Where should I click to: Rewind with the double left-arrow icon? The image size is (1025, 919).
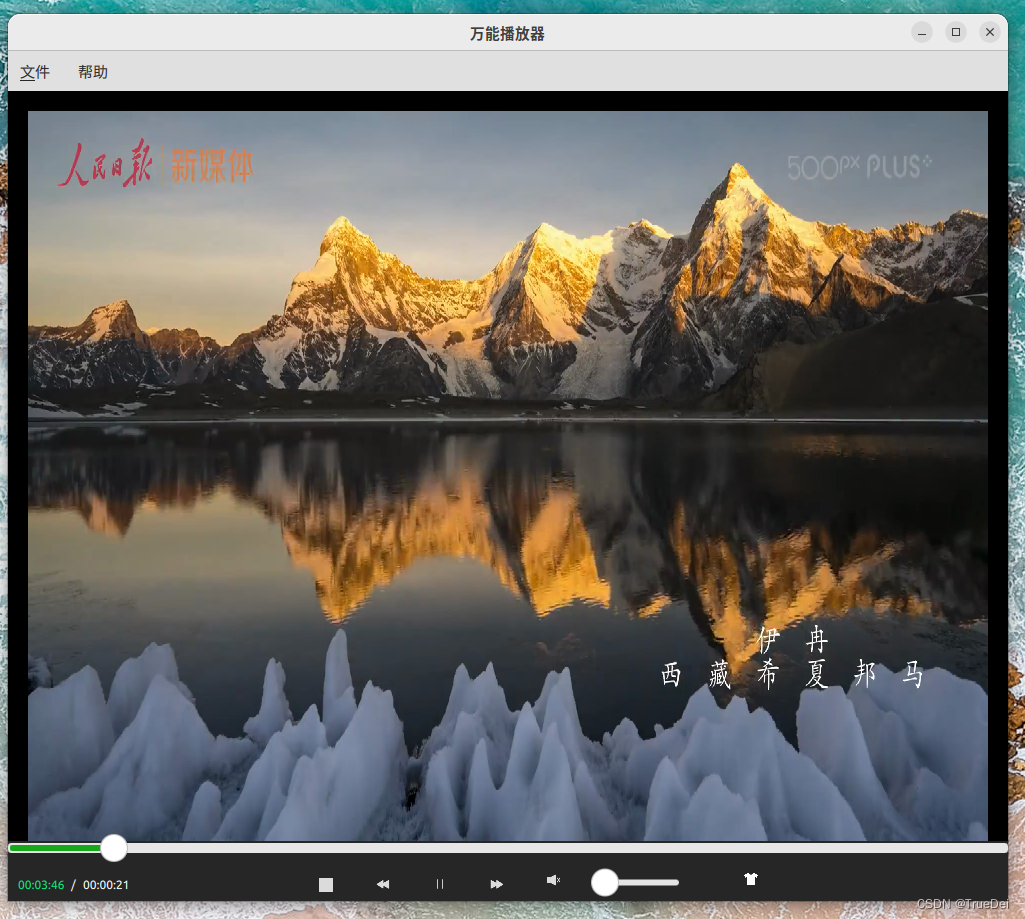383,884
